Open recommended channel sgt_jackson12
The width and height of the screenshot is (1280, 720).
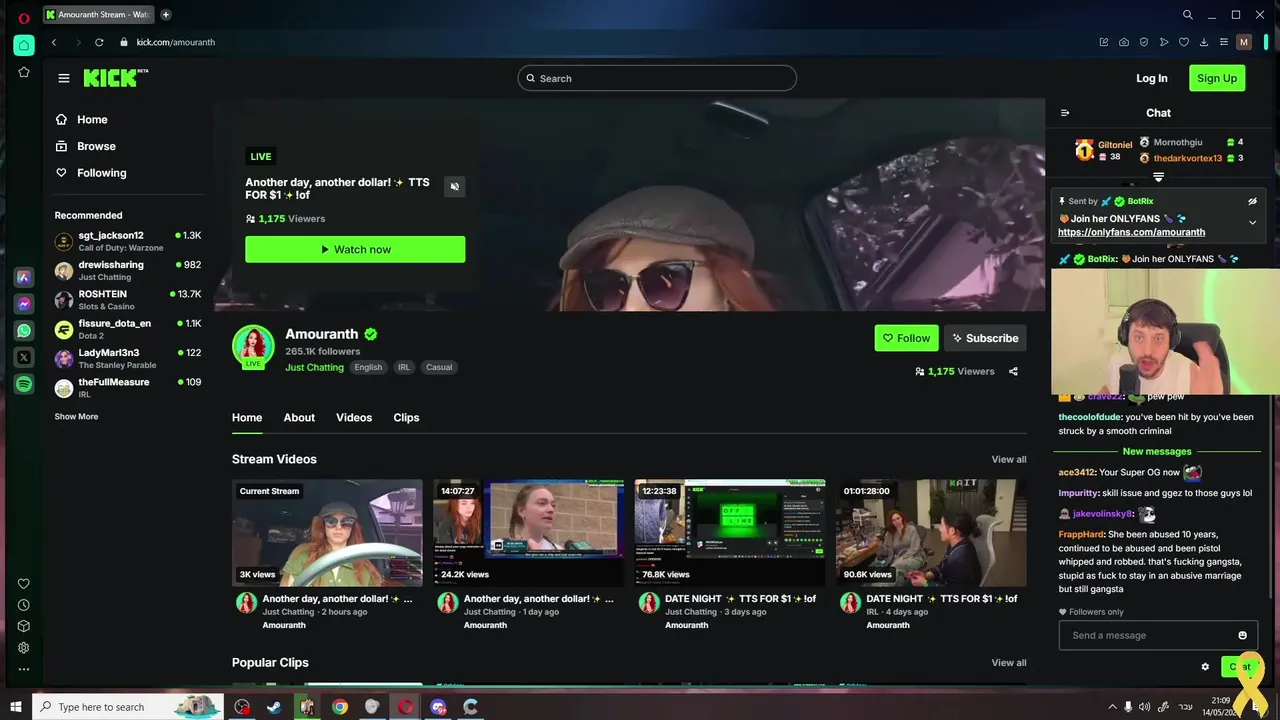coord(128,241)
